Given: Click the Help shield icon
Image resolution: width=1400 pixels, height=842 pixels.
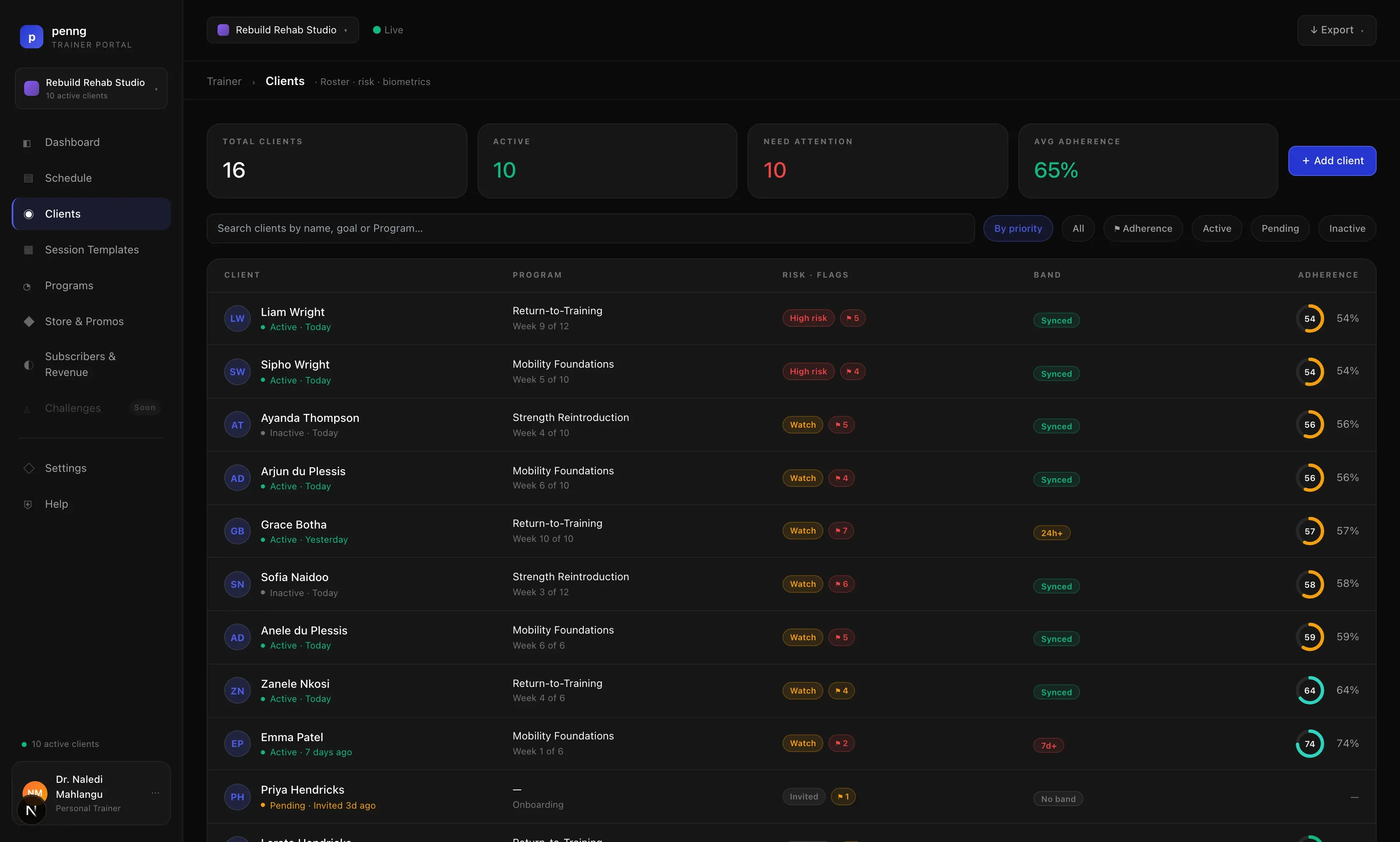Looking at the screenshot, I should [x=28, y=504].
